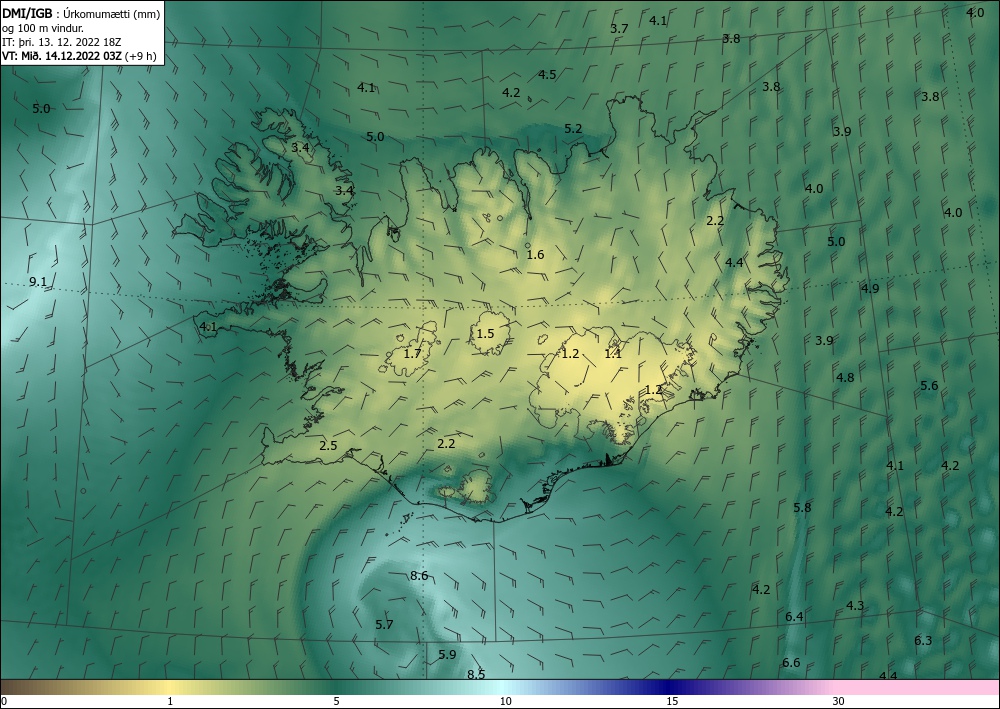Click the '10' label under the color scale
The width and height of the screenshot is (1000, 709).
coord(505,701)
